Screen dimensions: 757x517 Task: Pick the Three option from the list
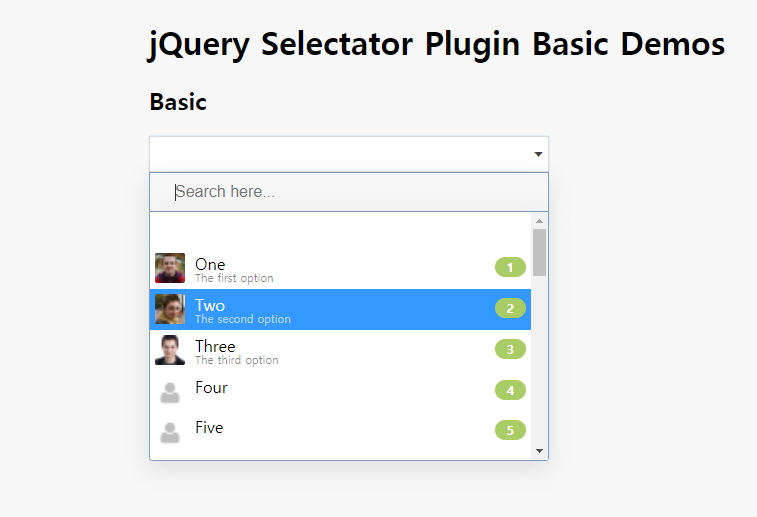pos(340,350)
